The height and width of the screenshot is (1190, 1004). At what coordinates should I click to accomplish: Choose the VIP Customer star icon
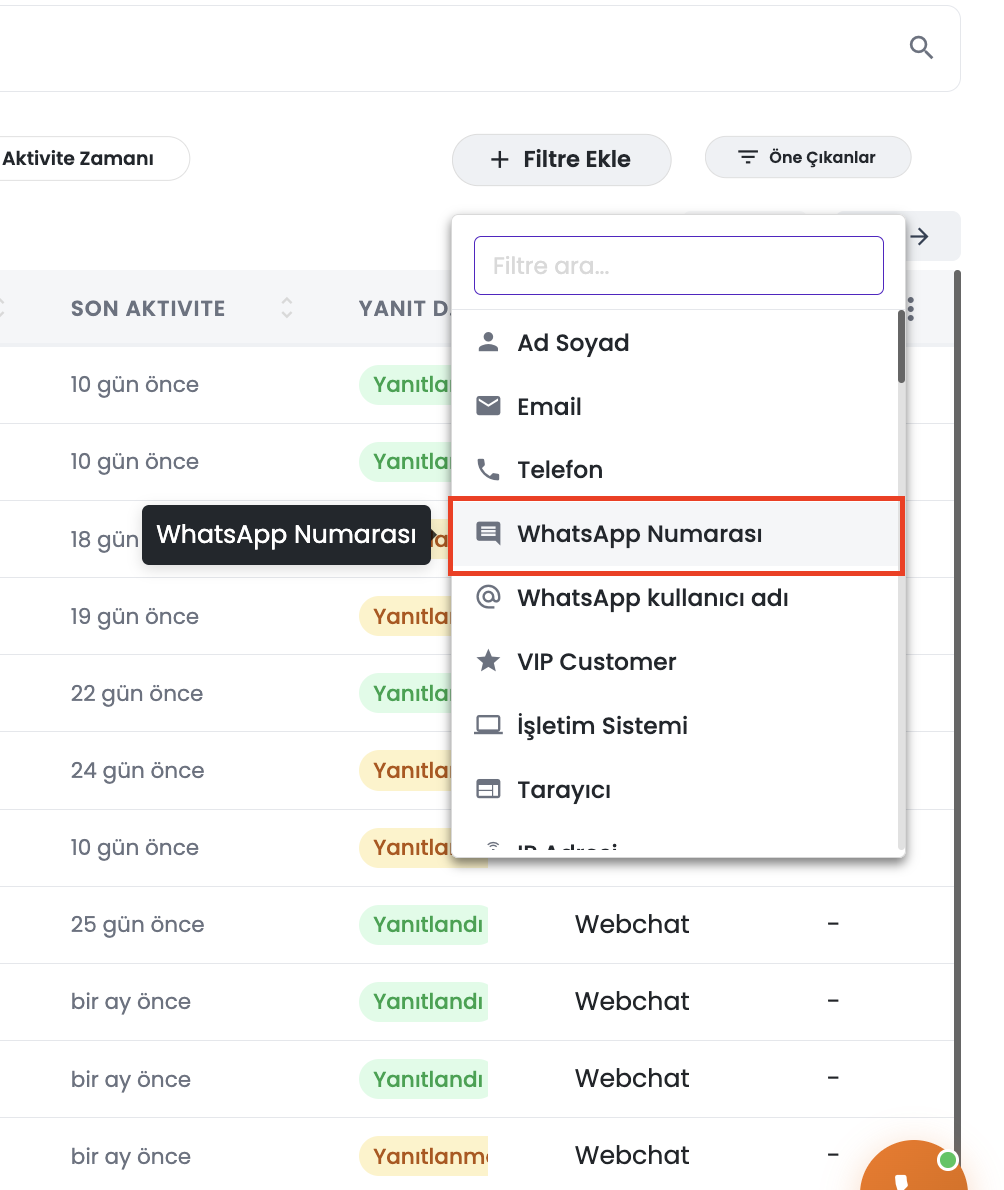pos(488,661)
